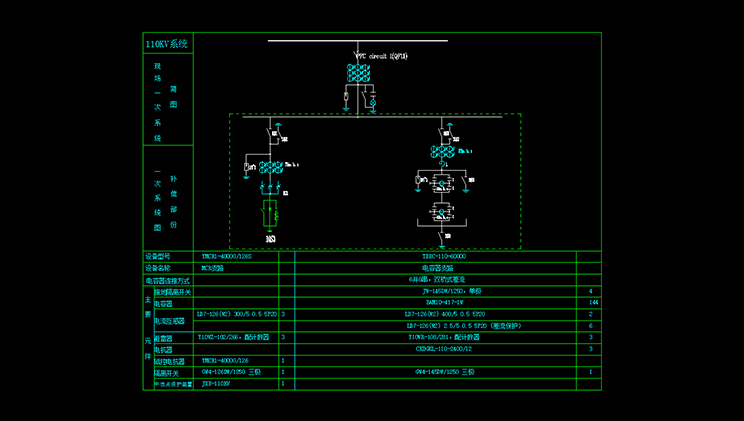Click the 电流互感器 component label
Image resolution: width=744 pixels, height=421 pixels.
tap(170, 322)
